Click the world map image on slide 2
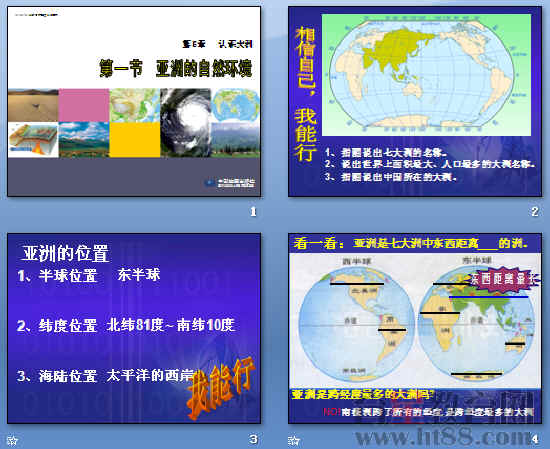This screenshot has height=449, width=550. click(x=426, y=75)
